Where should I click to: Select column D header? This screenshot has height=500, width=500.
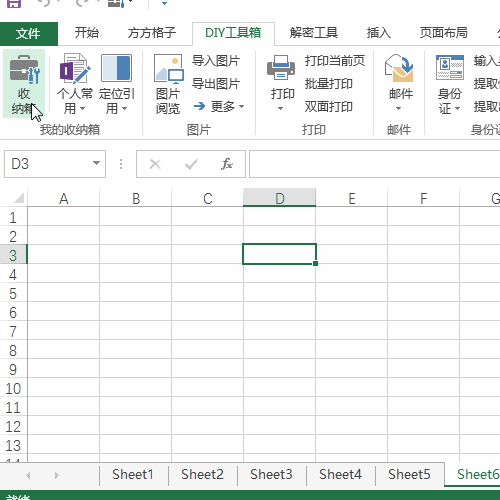click(x=279, y=198)
